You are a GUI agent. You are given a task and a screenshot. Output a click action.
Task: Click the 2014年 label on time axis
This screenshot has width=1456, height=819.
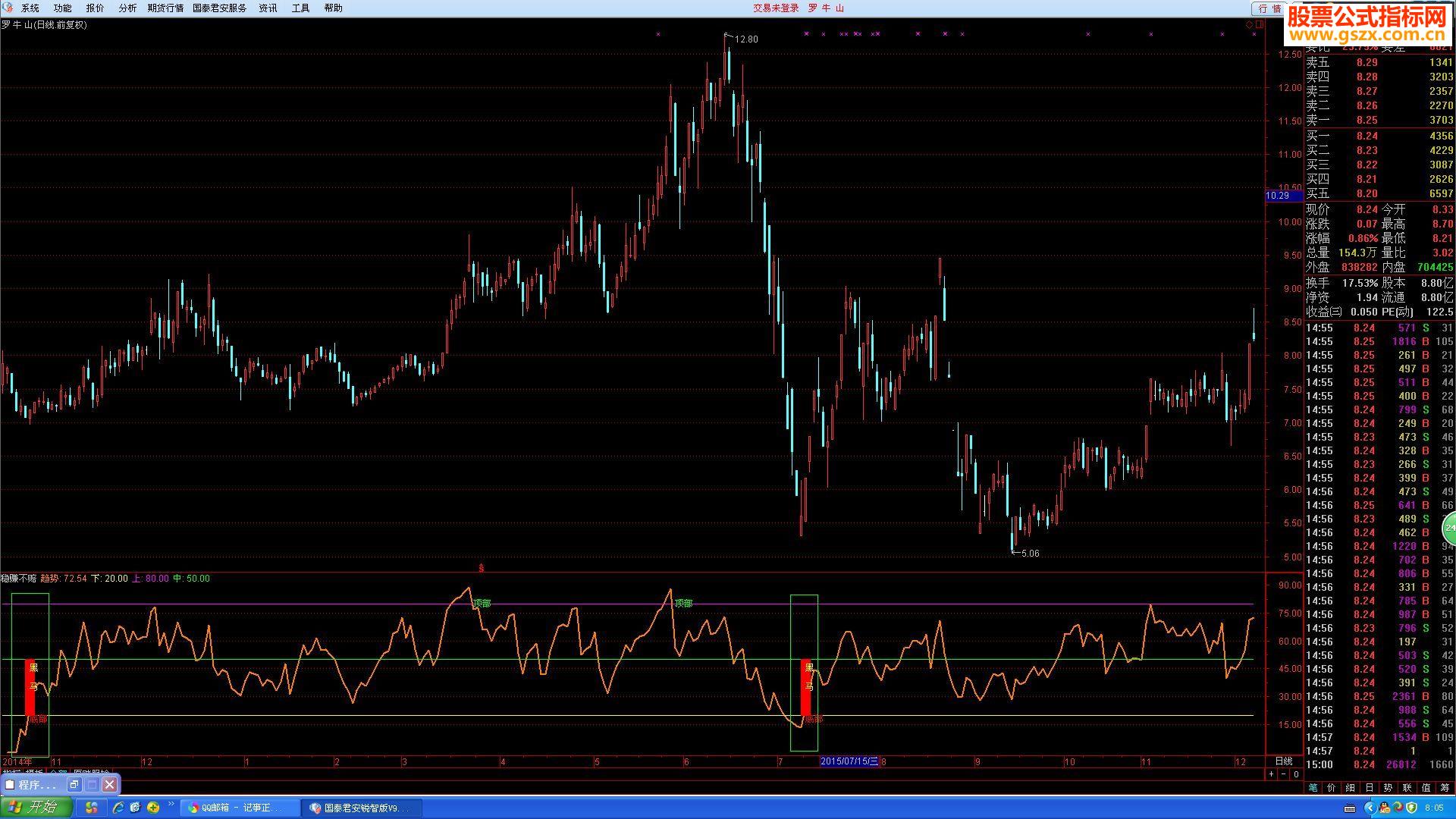17,761
